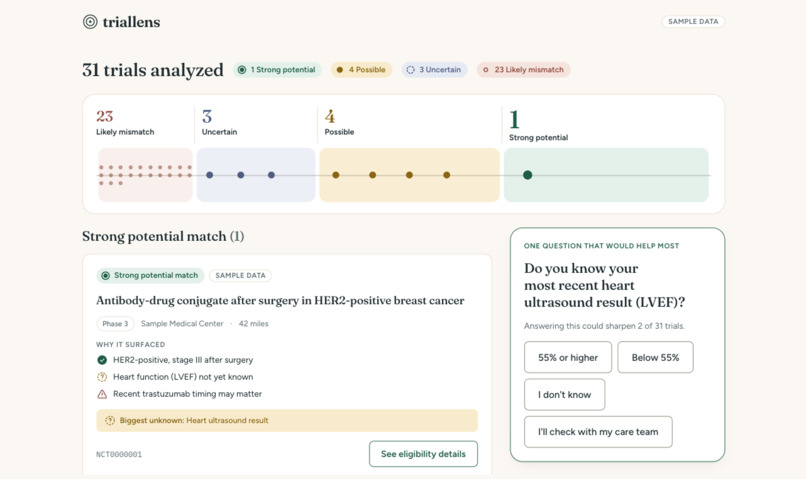Image resolution: width=806 pixels, height=479 pixels.
Task: Click the Strong potential match (1) heading
Action: pos(163,236)
